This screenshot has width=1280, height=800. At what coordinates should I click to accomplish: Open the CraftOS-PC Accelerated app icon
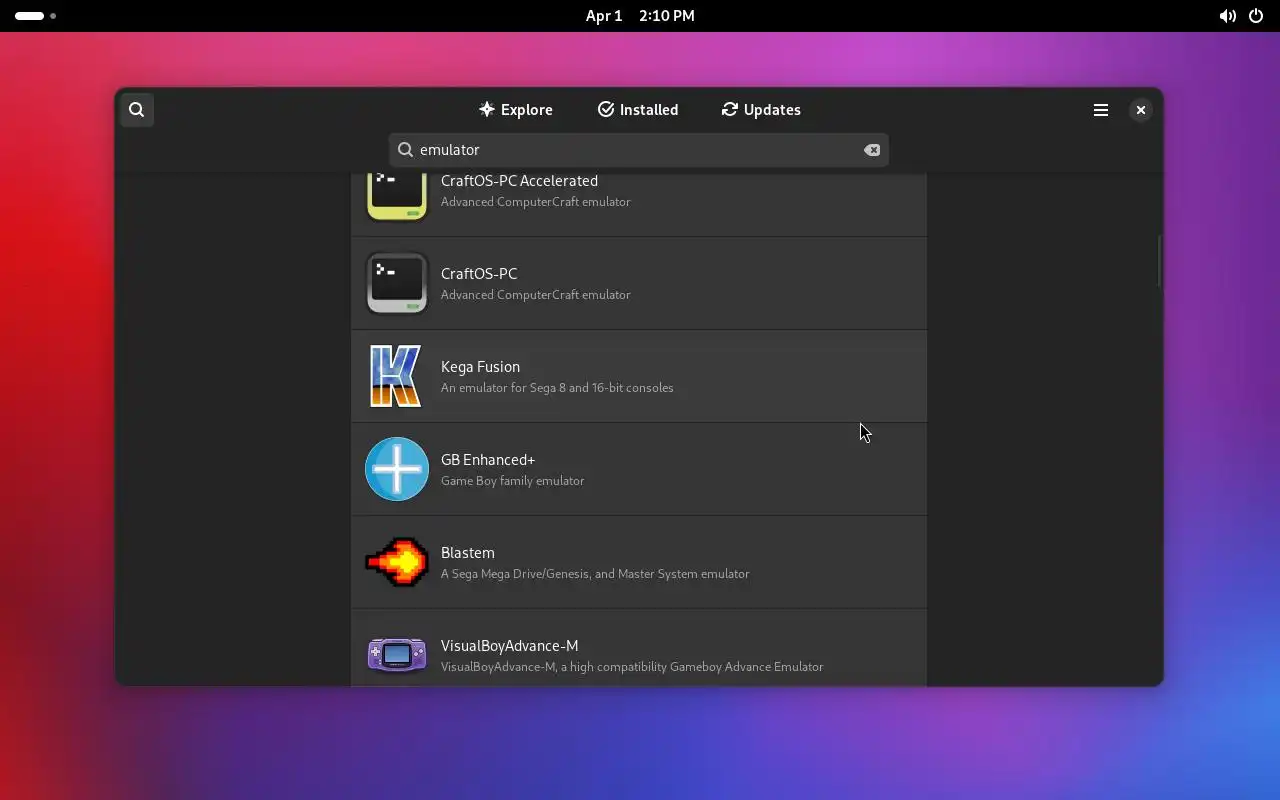coord(397,196)
